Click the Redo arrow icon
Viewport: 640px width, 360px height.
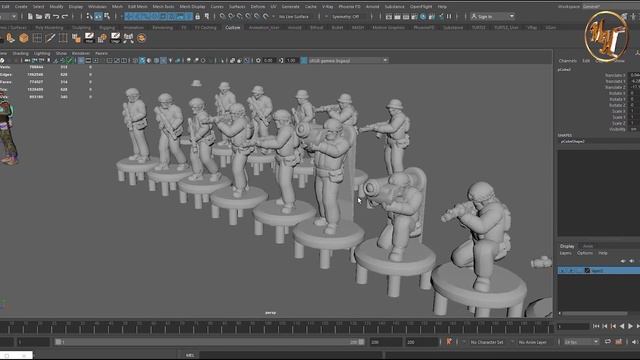[x=64, y=16]
